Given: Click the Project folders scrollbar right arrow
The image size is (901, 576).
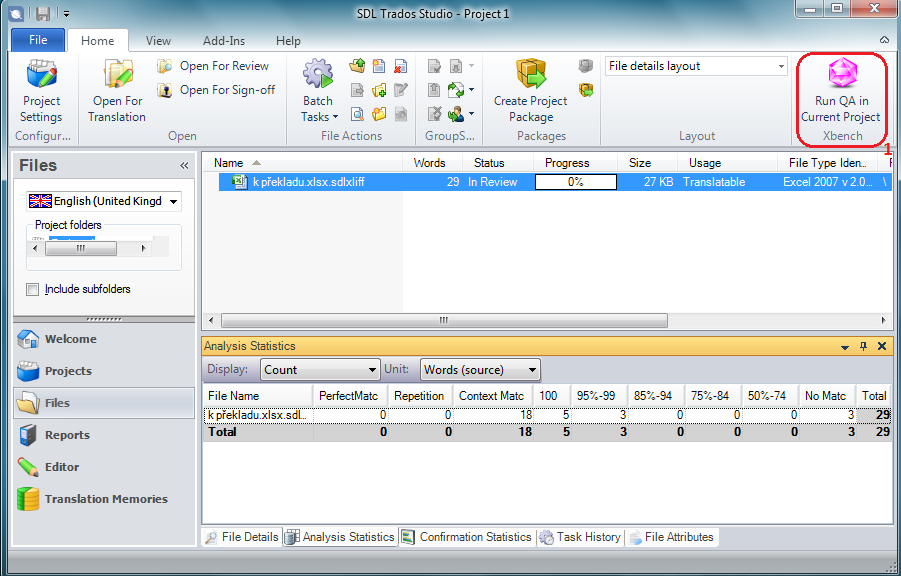Looking at the screenshot, I should pos(143,248).
